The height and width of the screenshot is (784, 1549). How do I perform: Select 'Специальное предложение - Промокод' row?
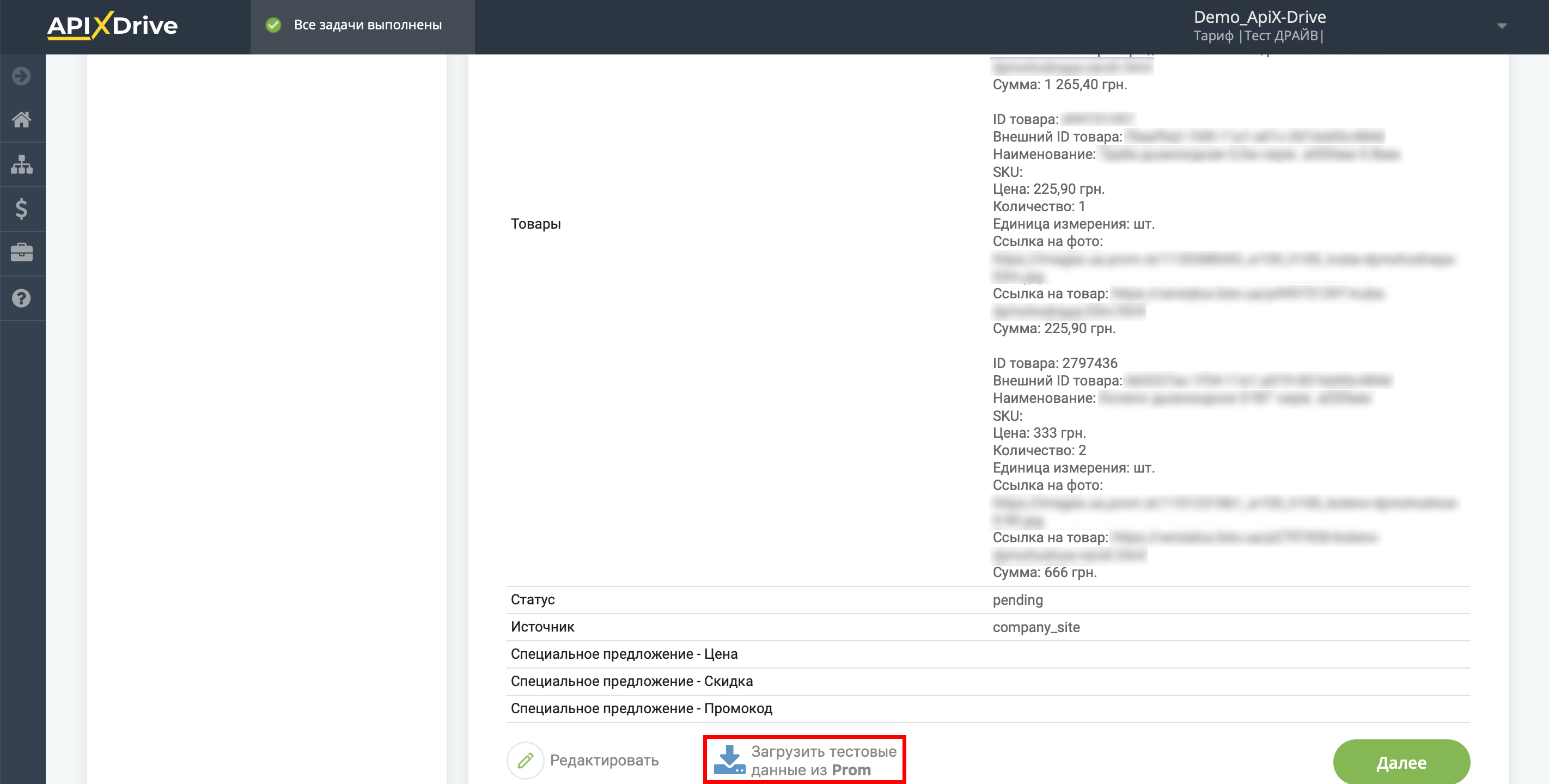pos(989,709)
